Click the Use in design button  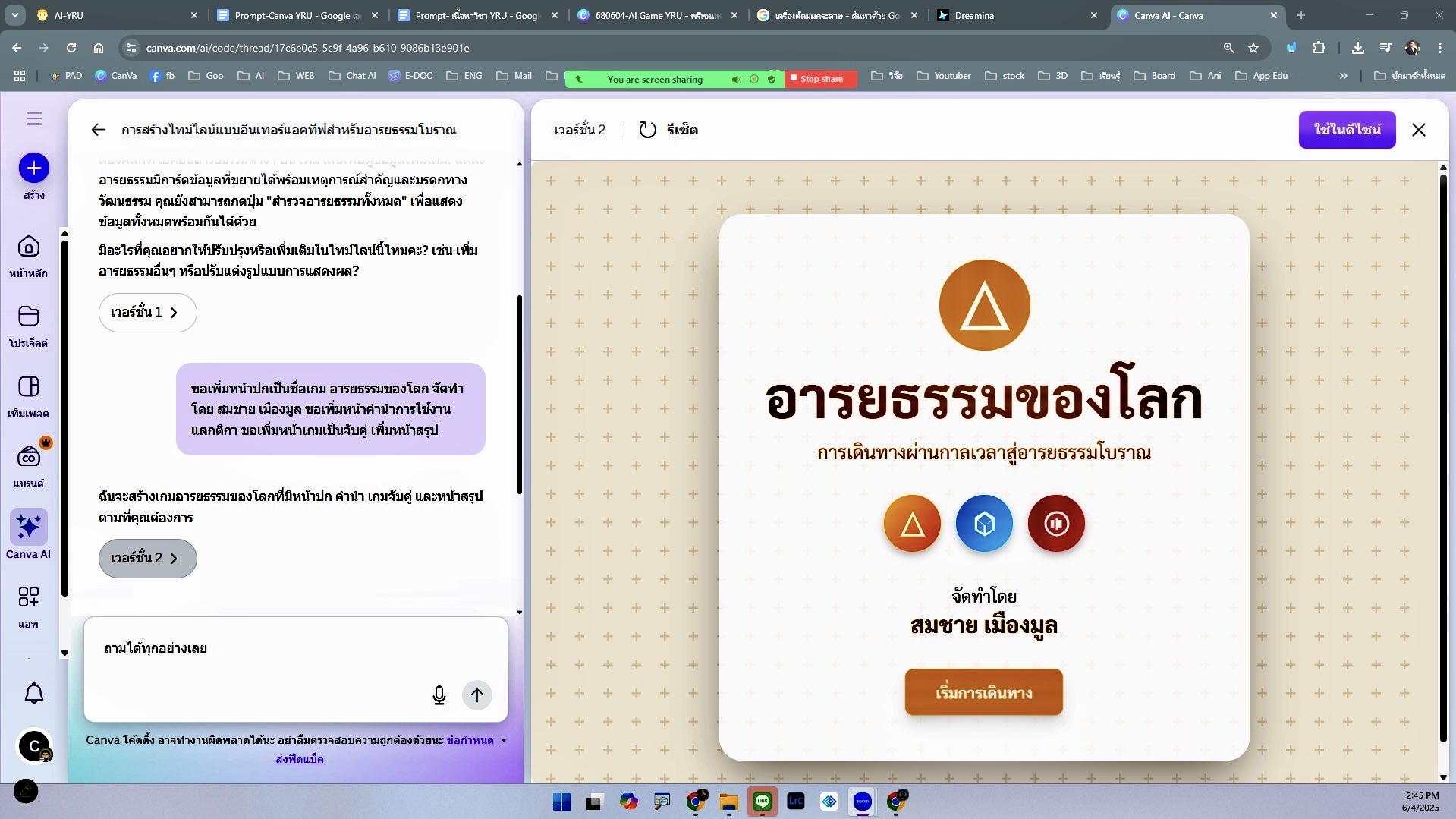pyautogui.click(x=1347, y=130)
